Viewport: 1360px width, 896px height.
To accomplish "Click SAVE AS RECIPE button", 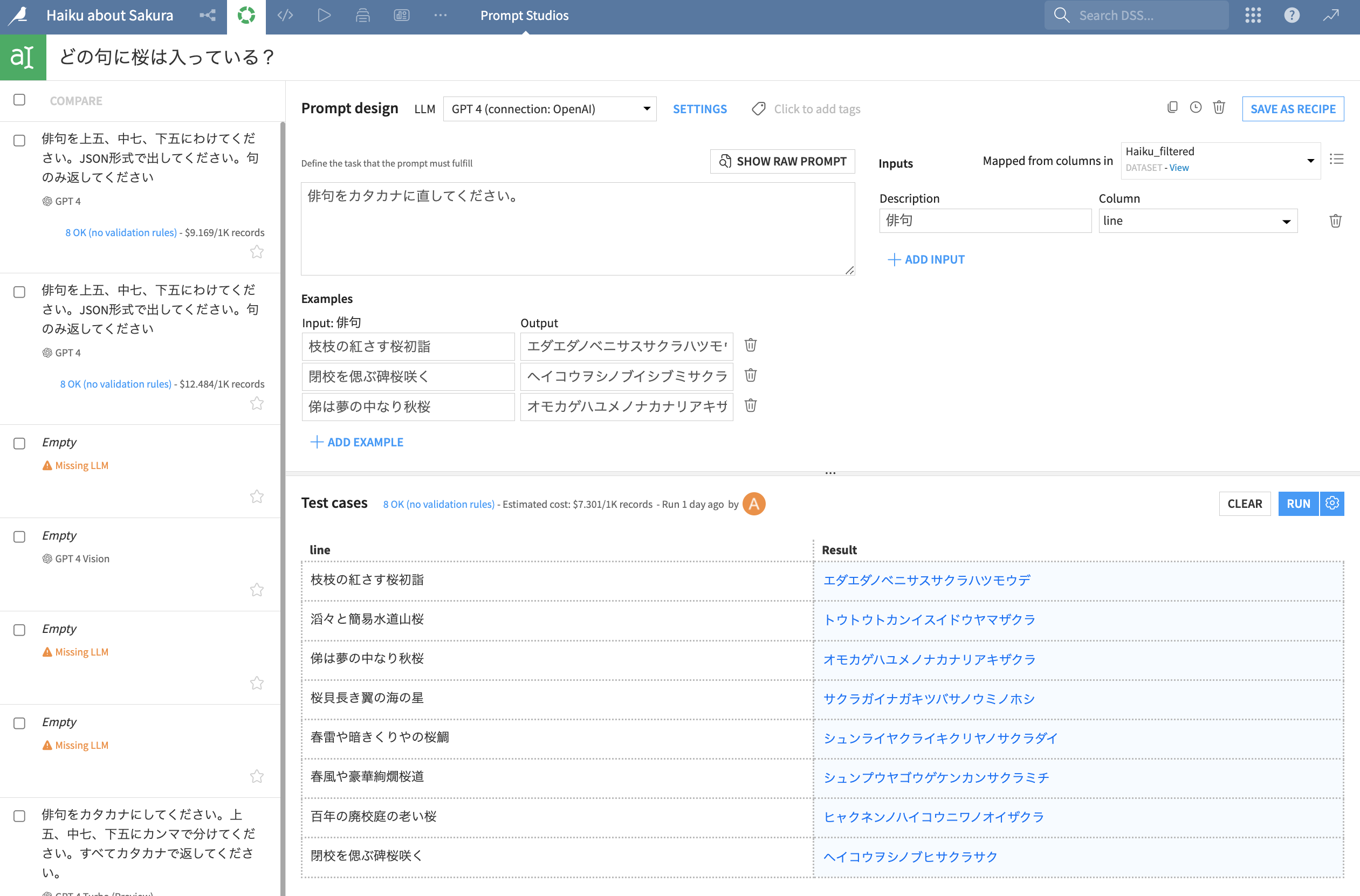I will click(x=1292, y=108).
